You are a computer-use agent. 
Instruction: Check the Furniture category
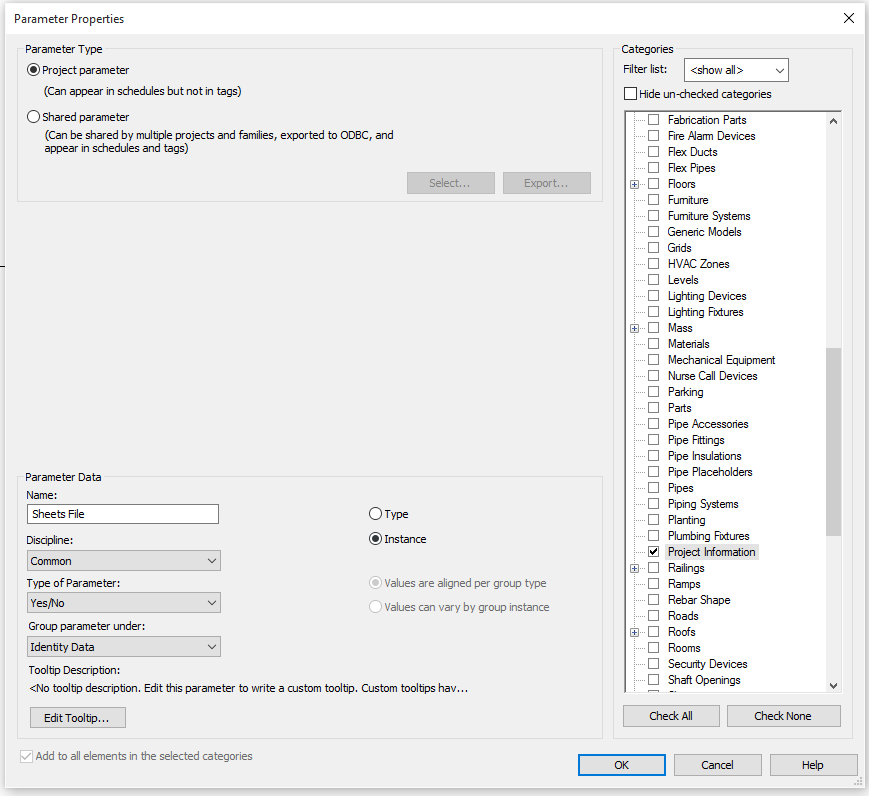point(654,199)
